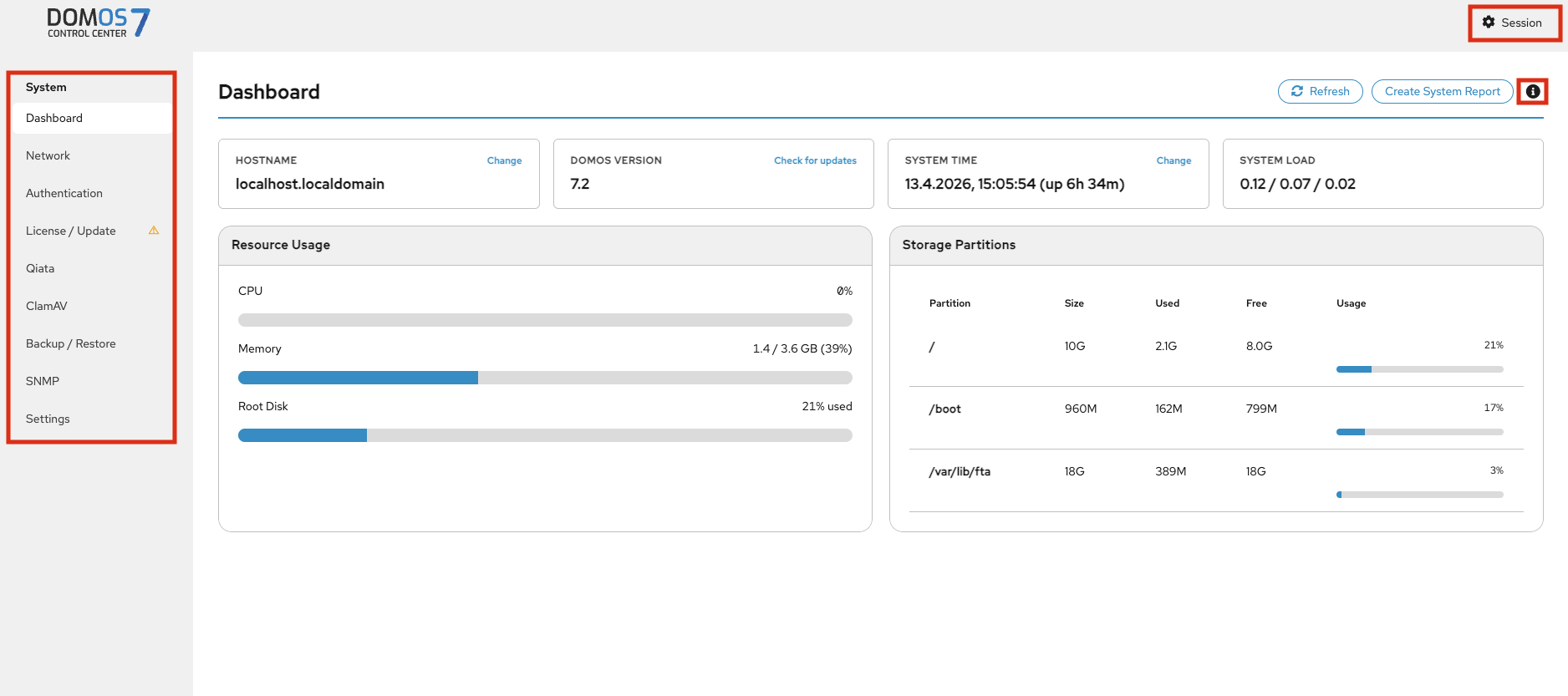Screen dimensions: 1568x696
Task: Click the 162M used cell
Action: point(1168,409)
